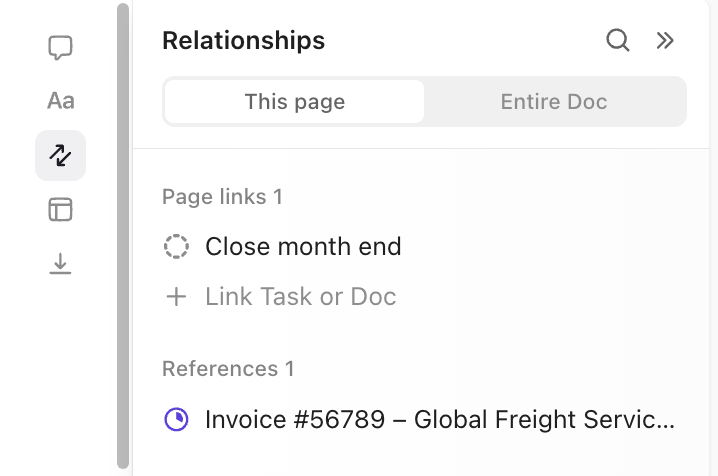
Task: Switch to the This page tab
Action: click(294, 102)
